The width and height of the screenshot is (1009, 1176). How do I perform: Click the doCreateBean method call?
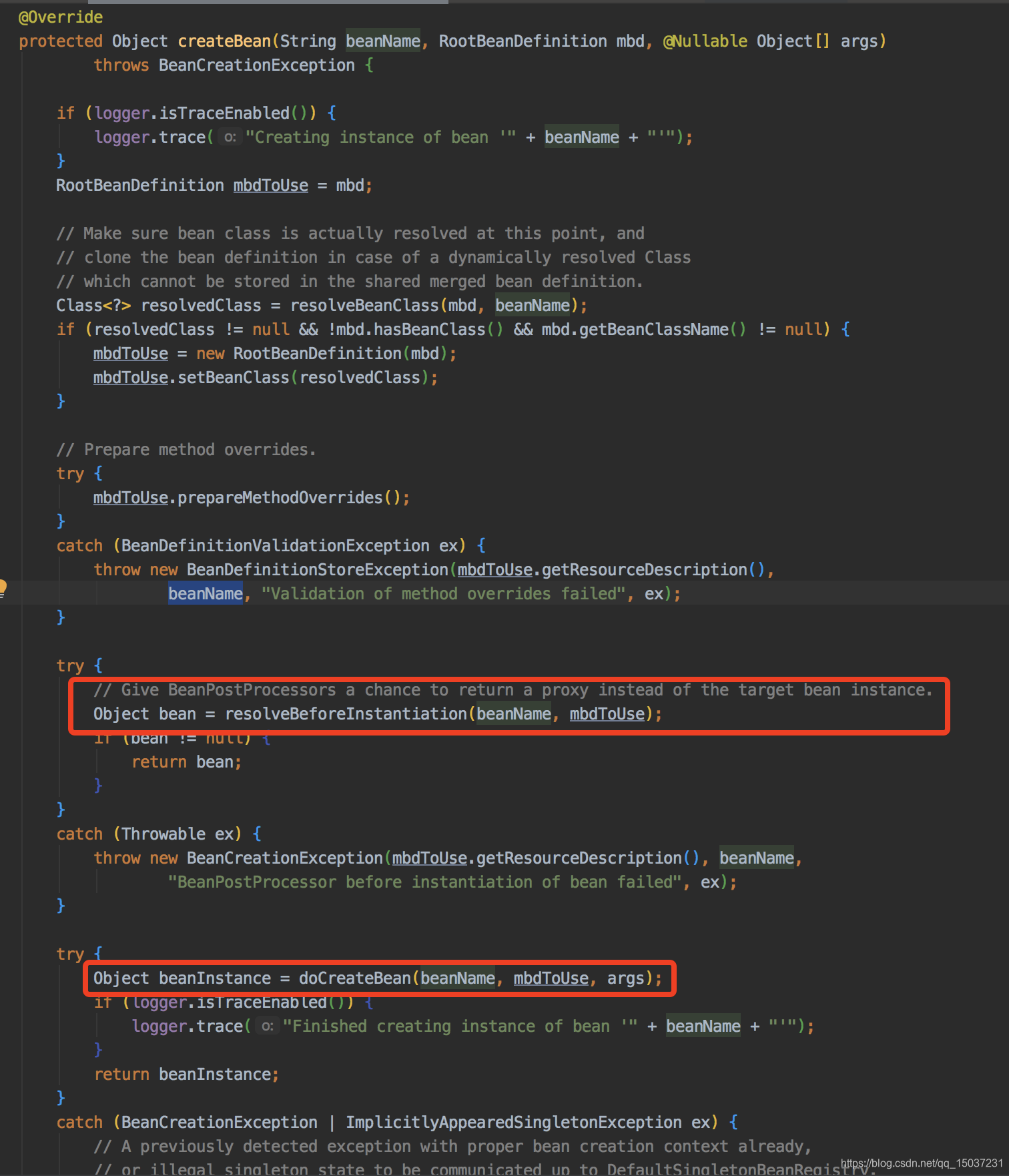point(355,978)
